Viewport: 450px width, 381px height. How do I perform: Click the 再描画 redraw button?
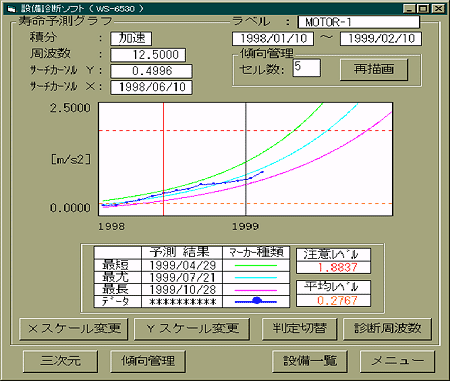click(374, 70)
